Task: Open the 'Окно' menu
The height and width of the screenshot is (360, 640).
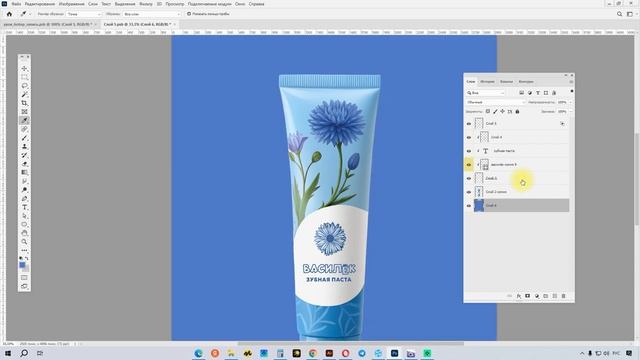Action: point(240,4)
